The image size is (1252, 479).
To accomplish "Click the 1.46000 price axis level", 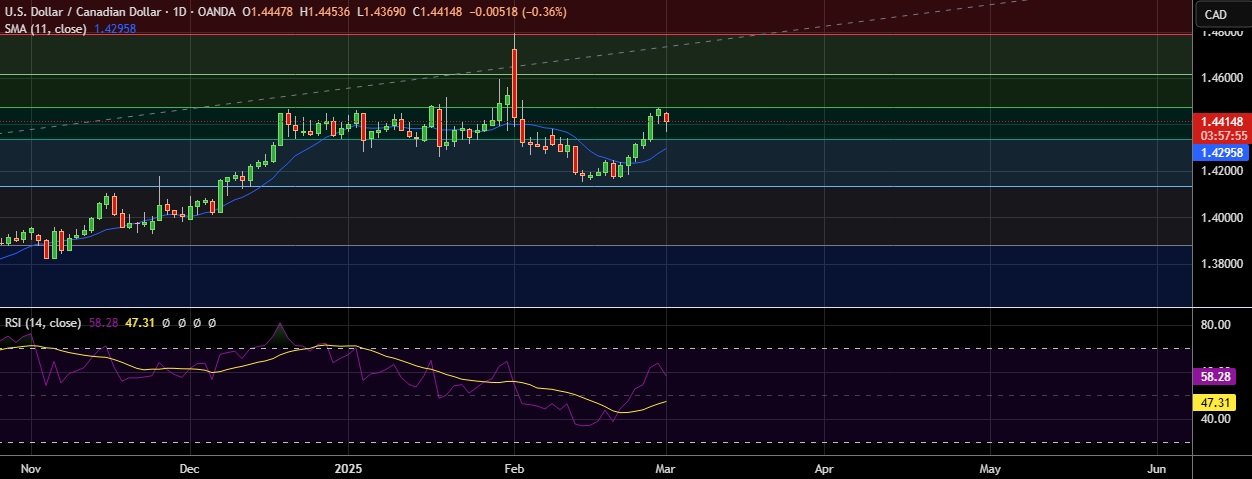I will 1222,77.
